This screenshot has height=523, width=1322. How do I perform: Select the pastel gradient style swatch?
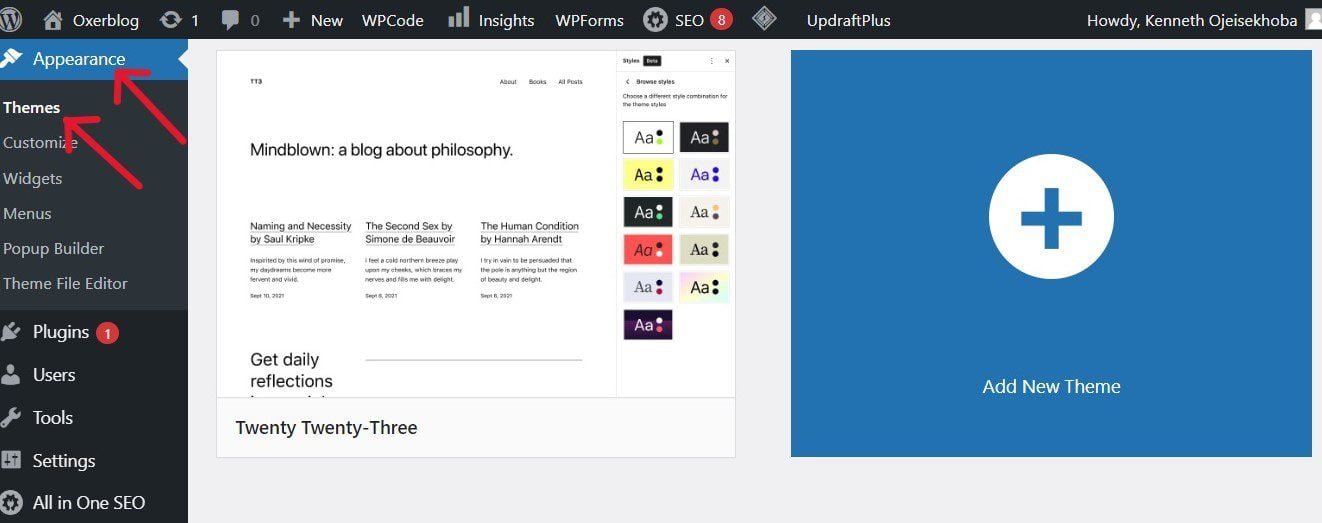click(704, 287)
